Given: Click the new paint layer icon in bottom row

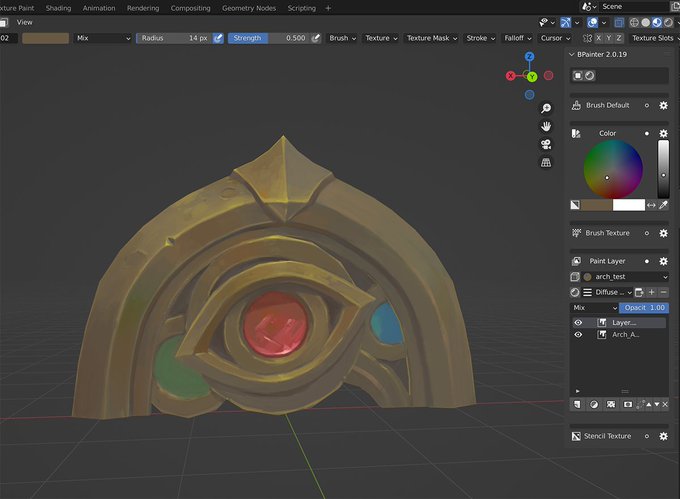Looking at the screenshot, I should tap(577, 404).
